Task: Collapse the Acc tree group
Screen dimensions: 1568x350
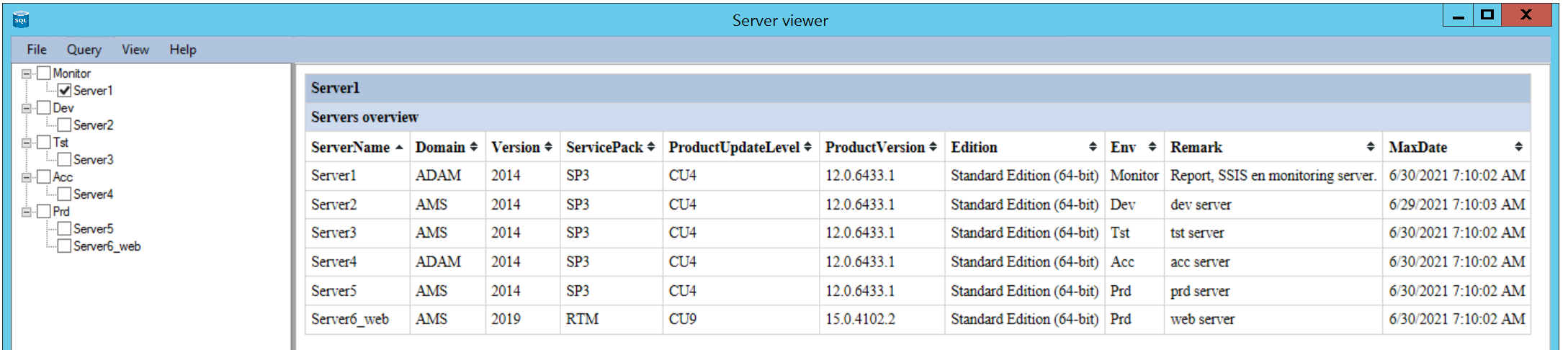Action: (27, 177)
